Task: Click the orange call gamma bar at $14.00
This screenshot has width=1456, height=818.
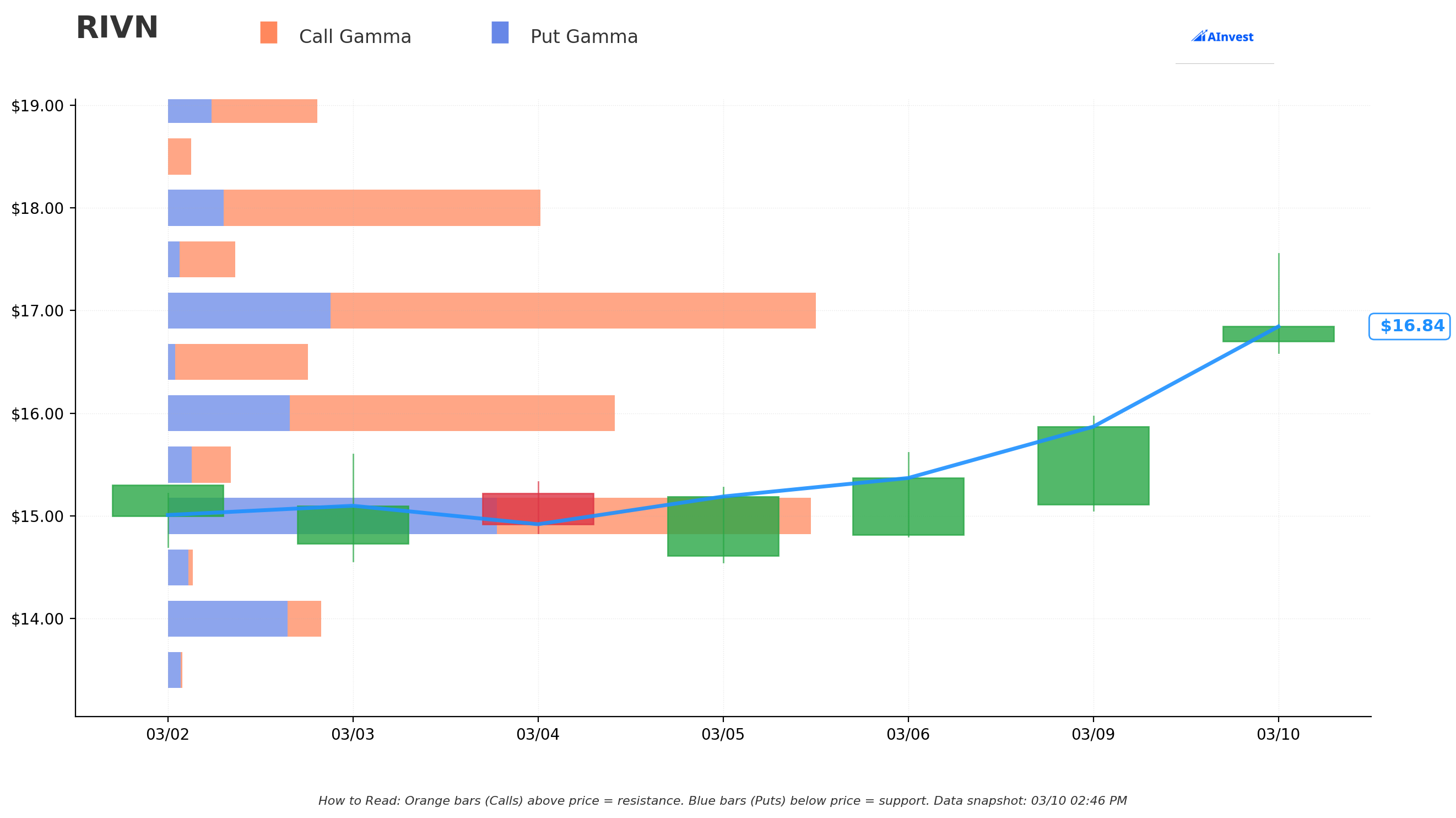Action: [x=305, y=619]
